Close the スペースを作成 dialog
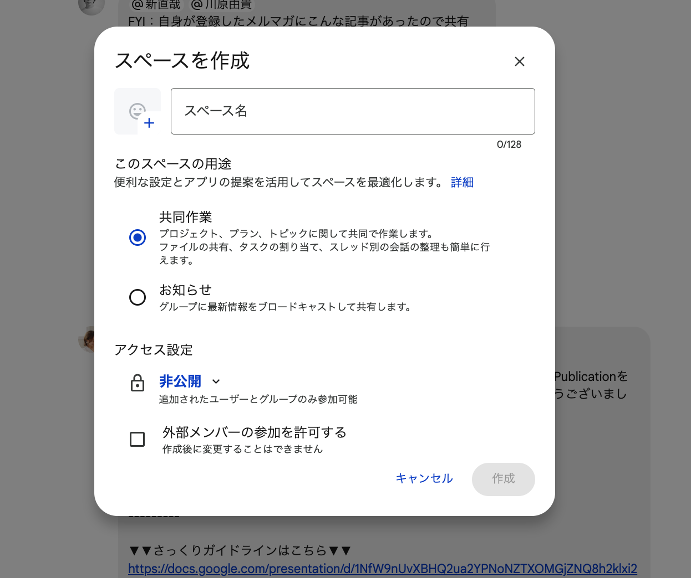692x578 pixels. tap(519, 61)
